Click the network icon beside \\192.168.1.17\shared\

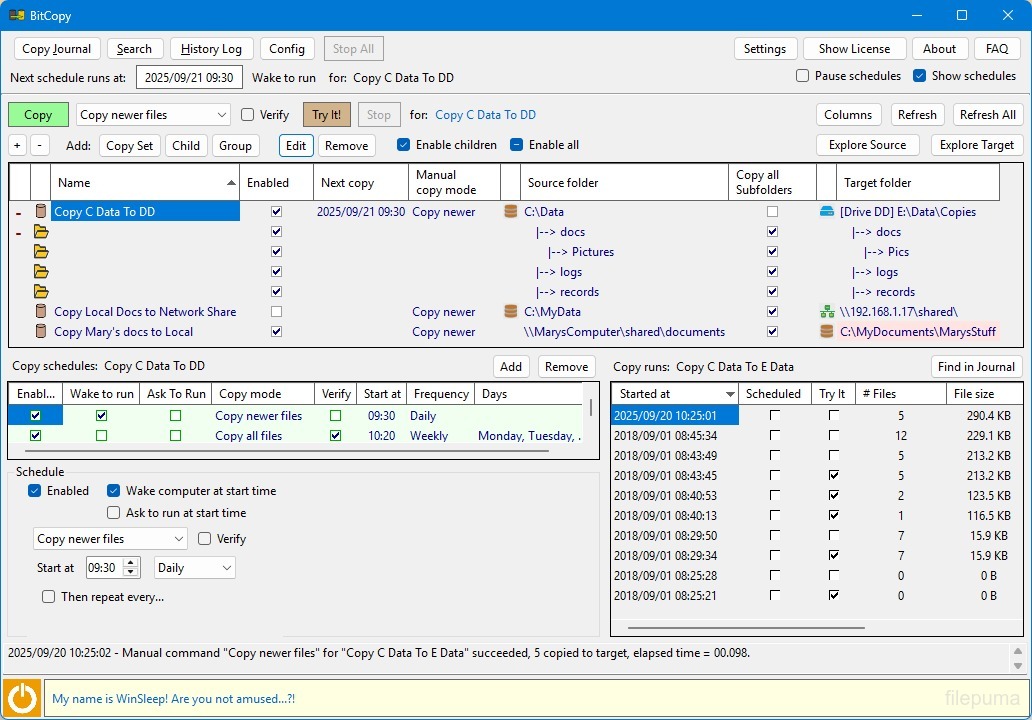pyautogui.click(x=827, y=312)
